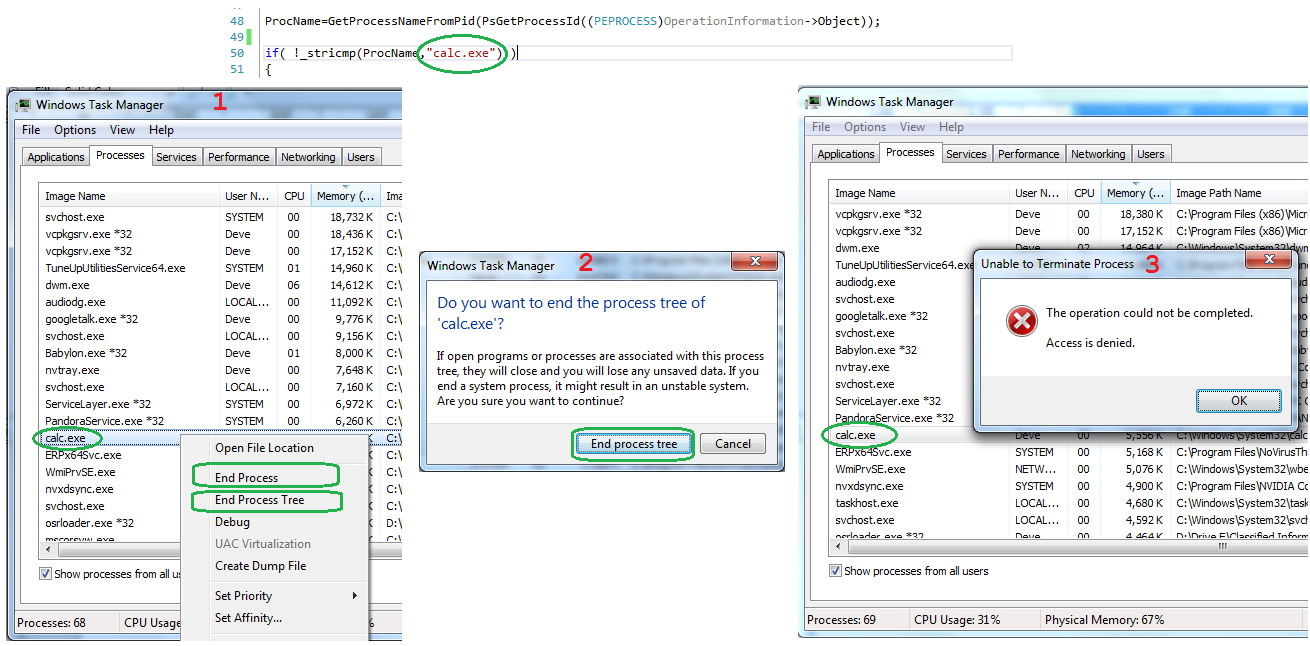This screenshot has height=646, width=1310.
Task: Select the svchost.exe row using 18,732 K memory
Action: click(x=220, y=217)
